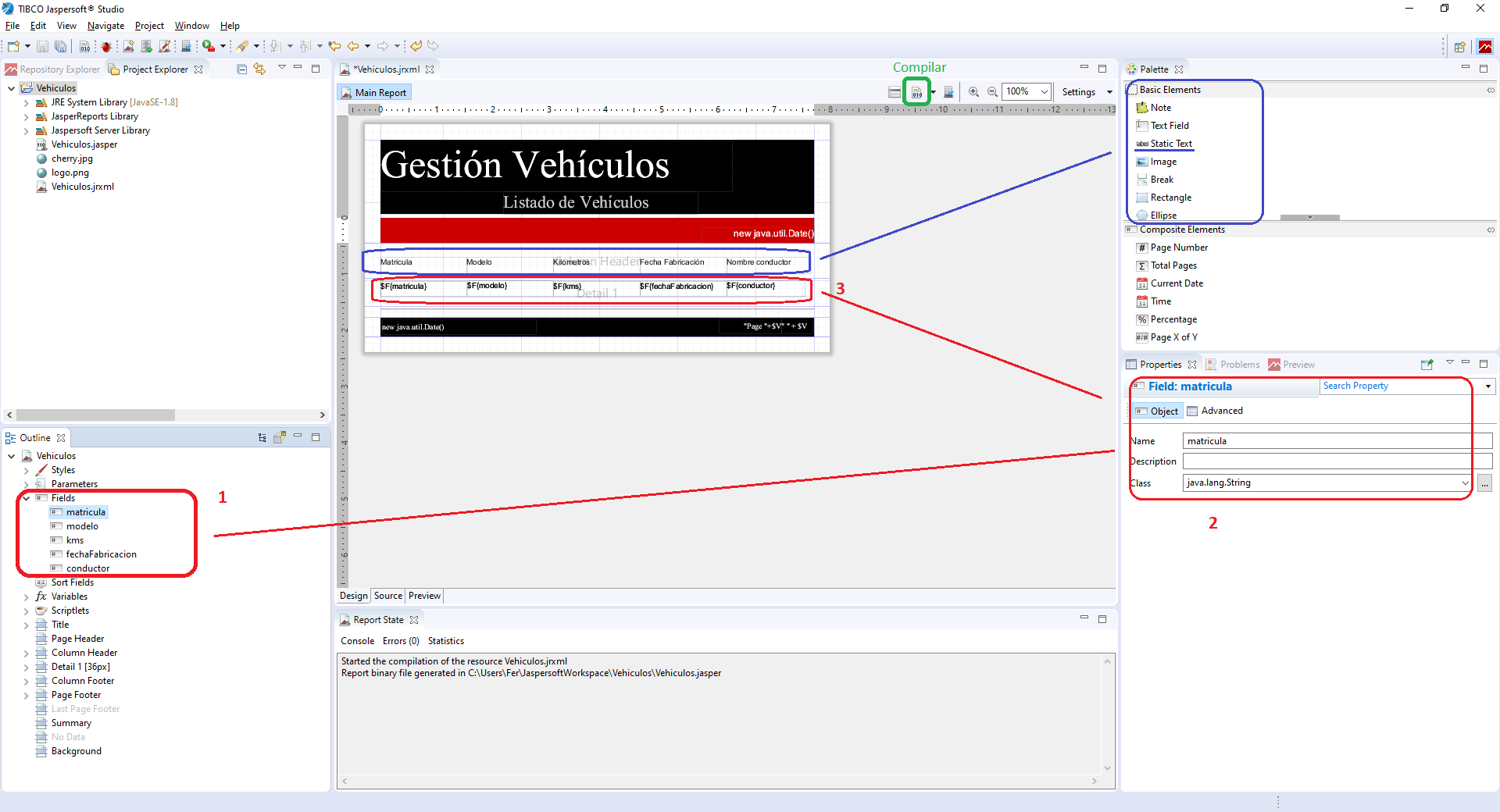Toggle the Composite Elements palette drawer

tap(1181, 230)
